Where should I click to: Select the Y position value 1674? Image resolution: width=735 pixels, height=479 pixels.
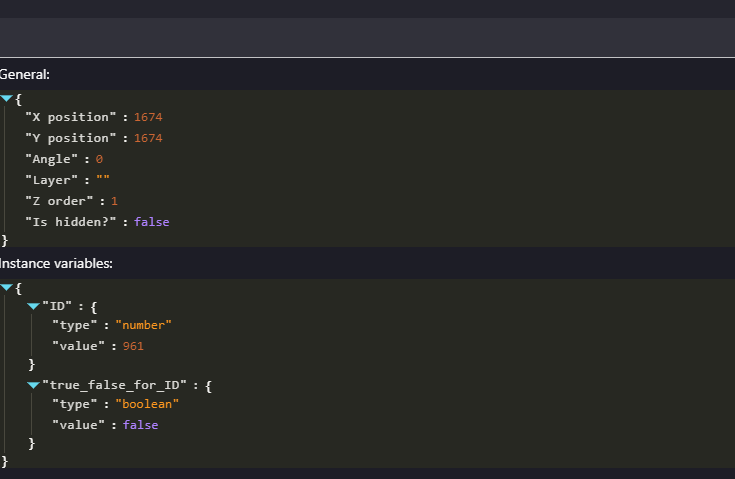pyautogui.click(x=148, y=138)
